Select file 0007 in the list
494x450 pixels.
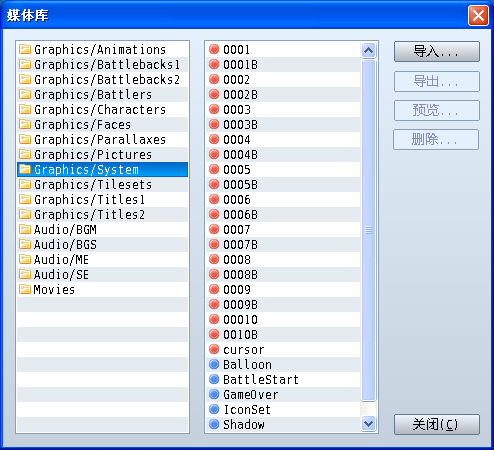pyautogui.click(x=283, y=229)
